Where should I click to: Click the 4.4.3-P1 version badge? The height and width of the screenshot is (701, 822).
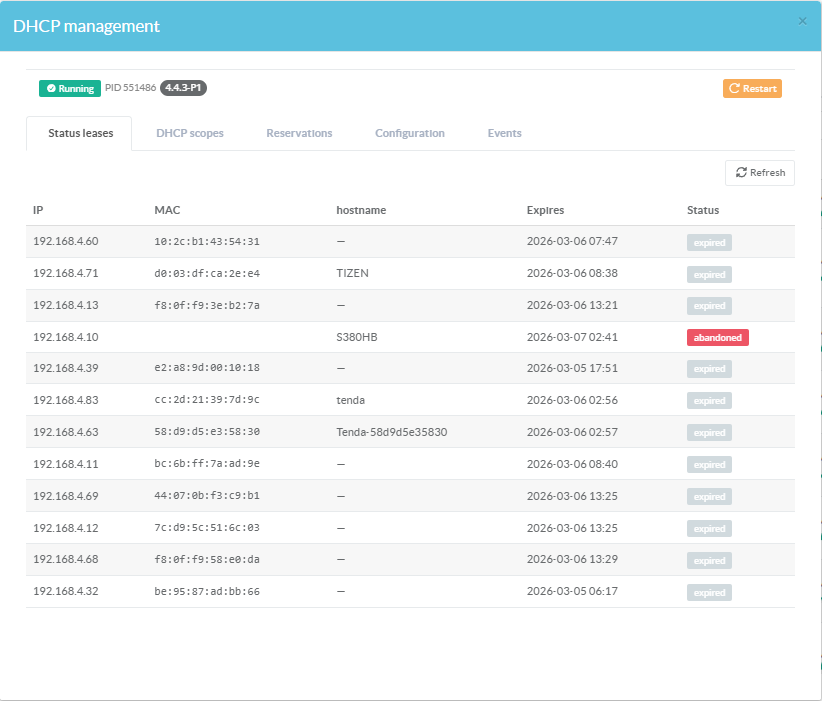click(x=183, y=88)
